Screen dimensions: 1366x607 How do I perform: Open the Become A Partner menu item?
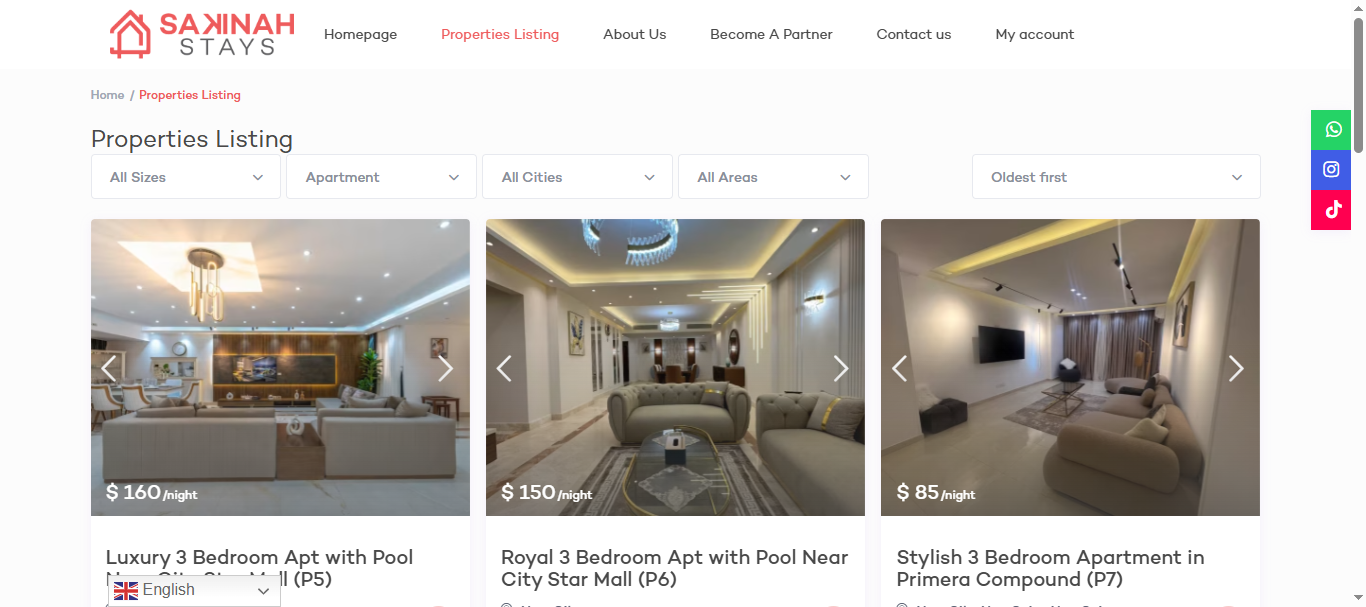click(x=771, y=34)
